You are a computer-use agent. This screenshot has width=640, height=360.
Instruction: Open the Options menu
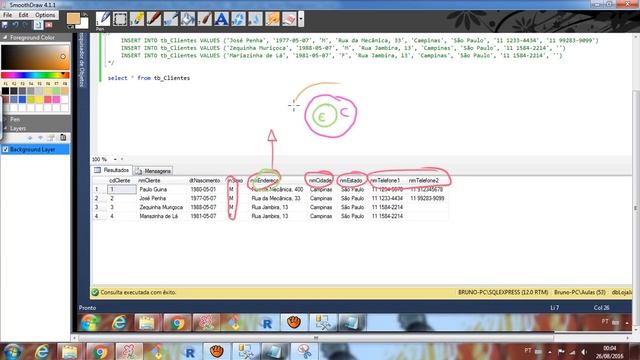[x=45, y=15]
